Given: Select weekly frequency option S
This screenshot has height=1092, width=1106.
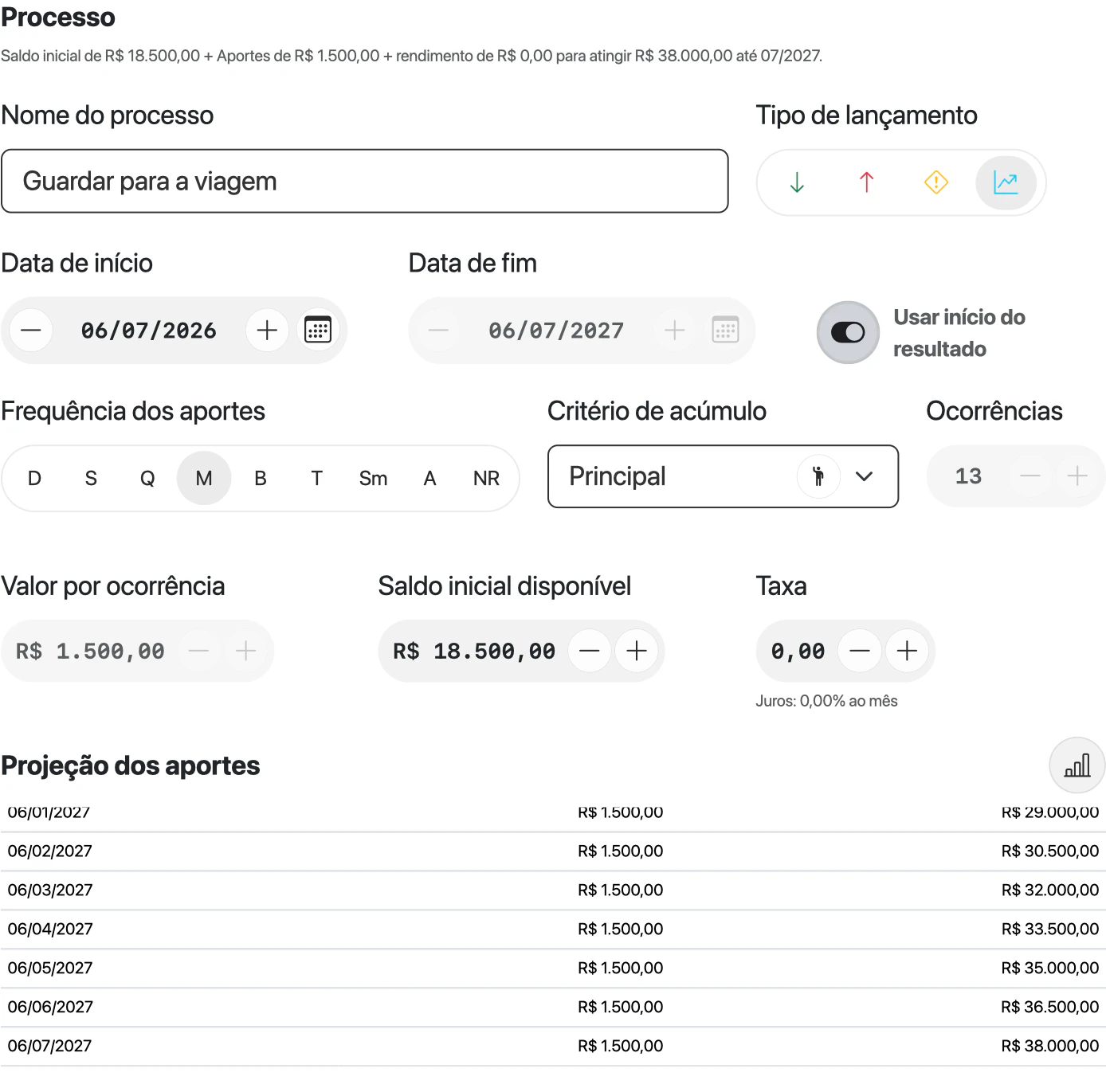Looking at the screenshot, I should coord(91,478).
